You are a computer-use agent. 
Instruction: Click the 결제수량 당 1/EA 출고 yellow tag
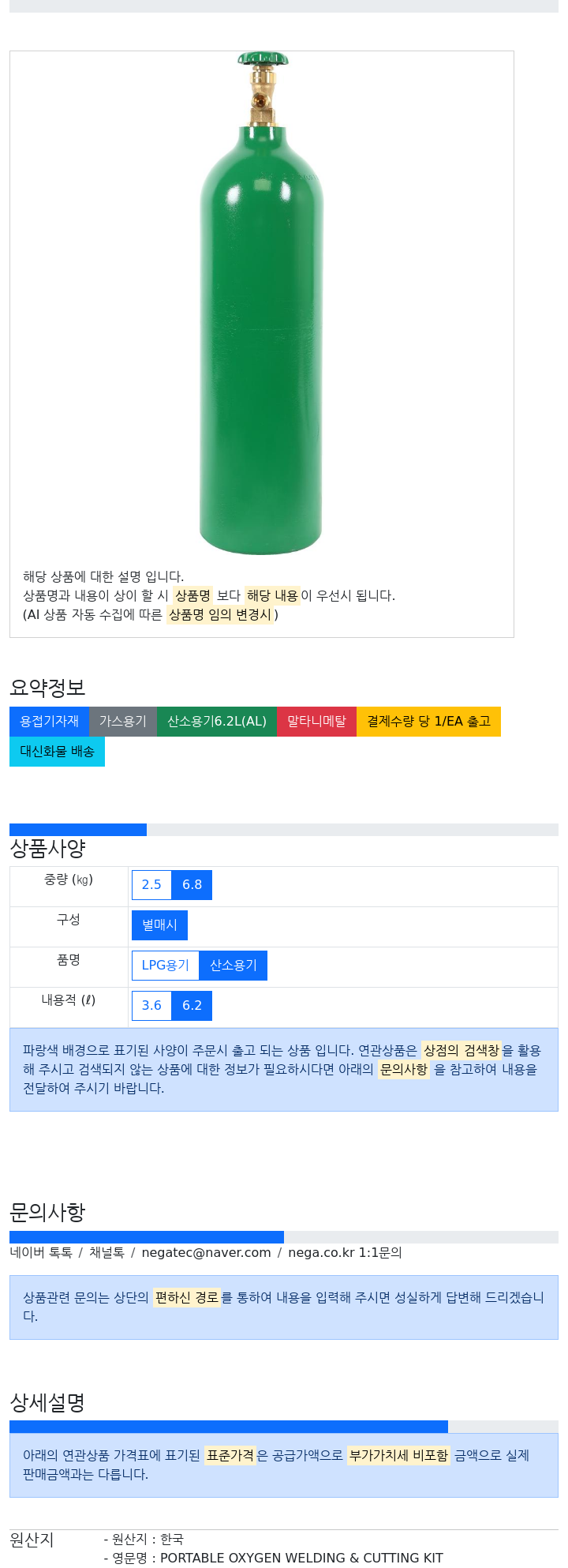[x=428, y=722]
